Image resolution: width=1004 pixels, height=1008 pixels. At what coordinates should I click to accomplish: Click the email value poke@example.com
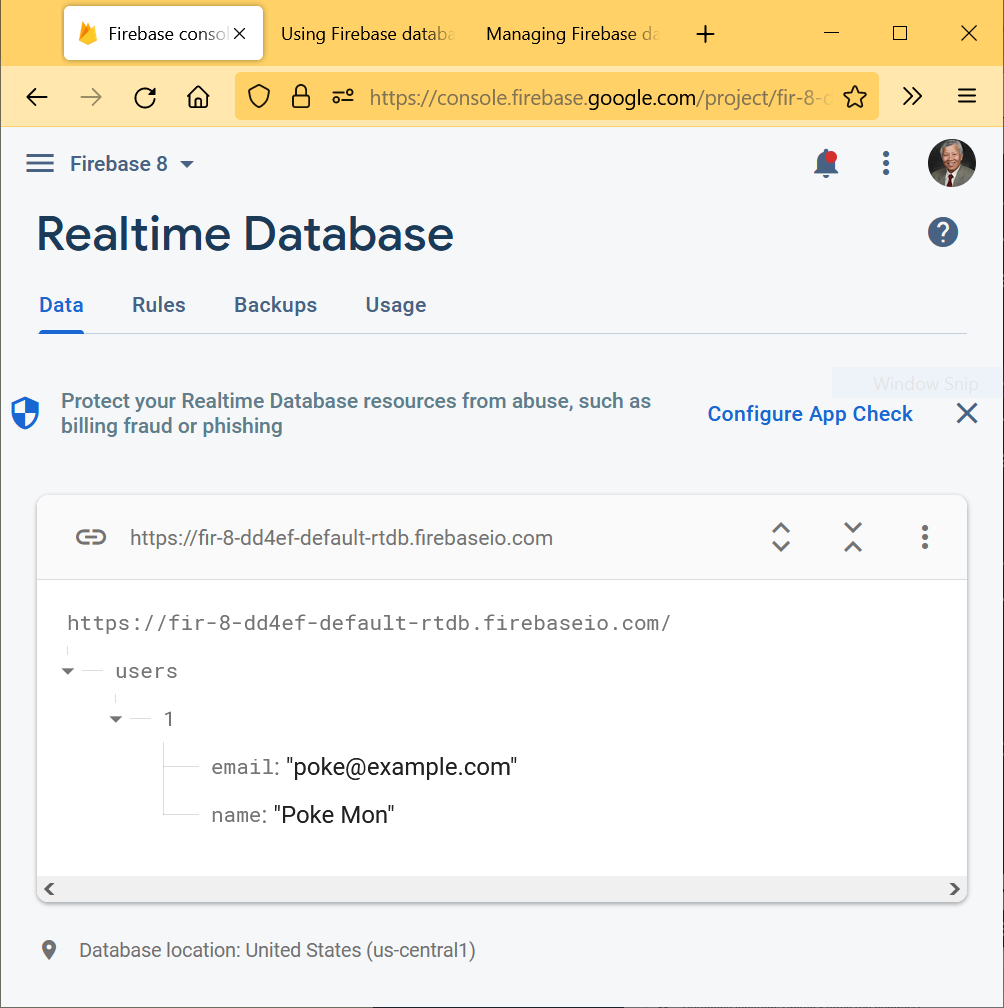tap(401, 767)
